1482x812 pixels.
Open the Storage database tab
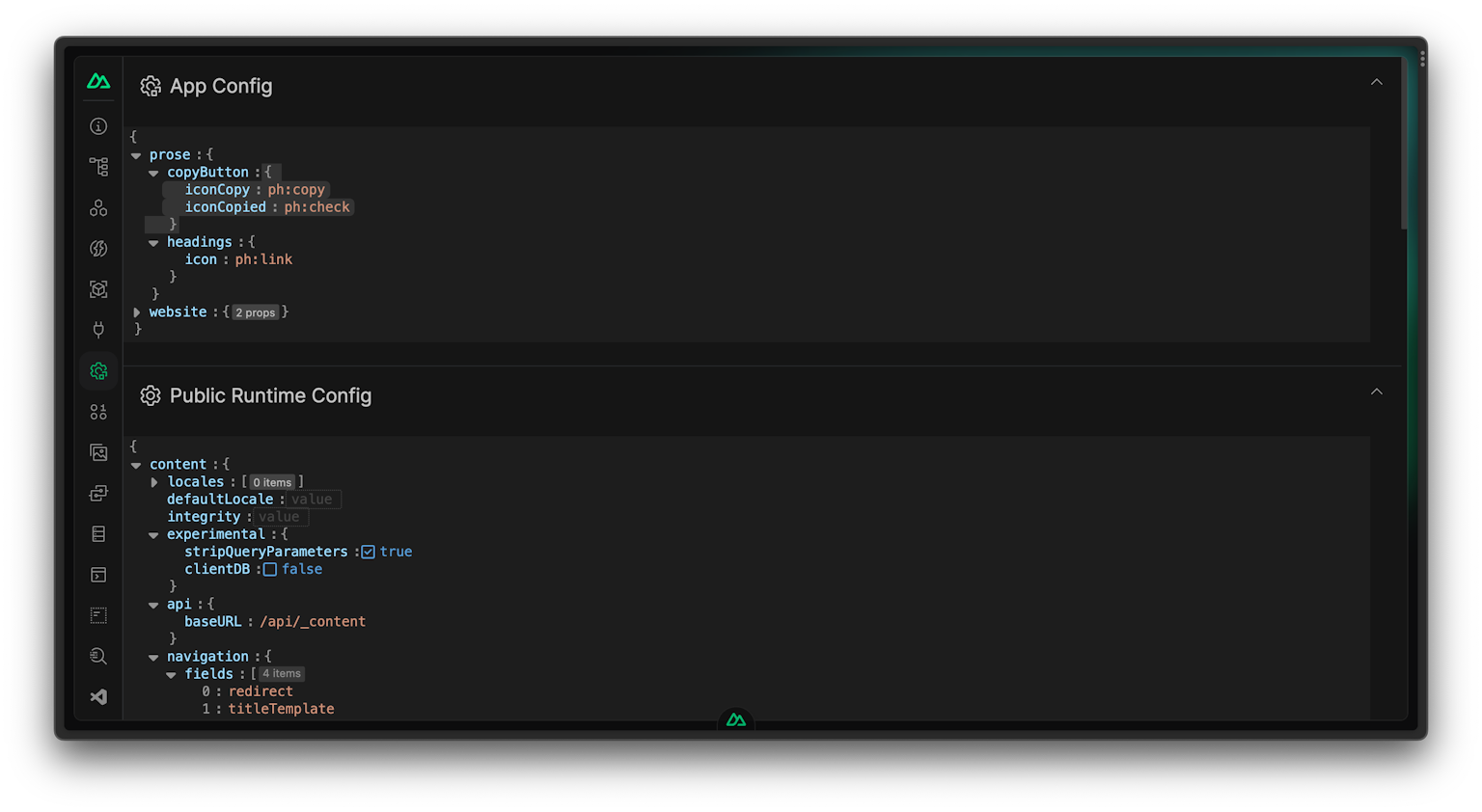tap(98, 534)
